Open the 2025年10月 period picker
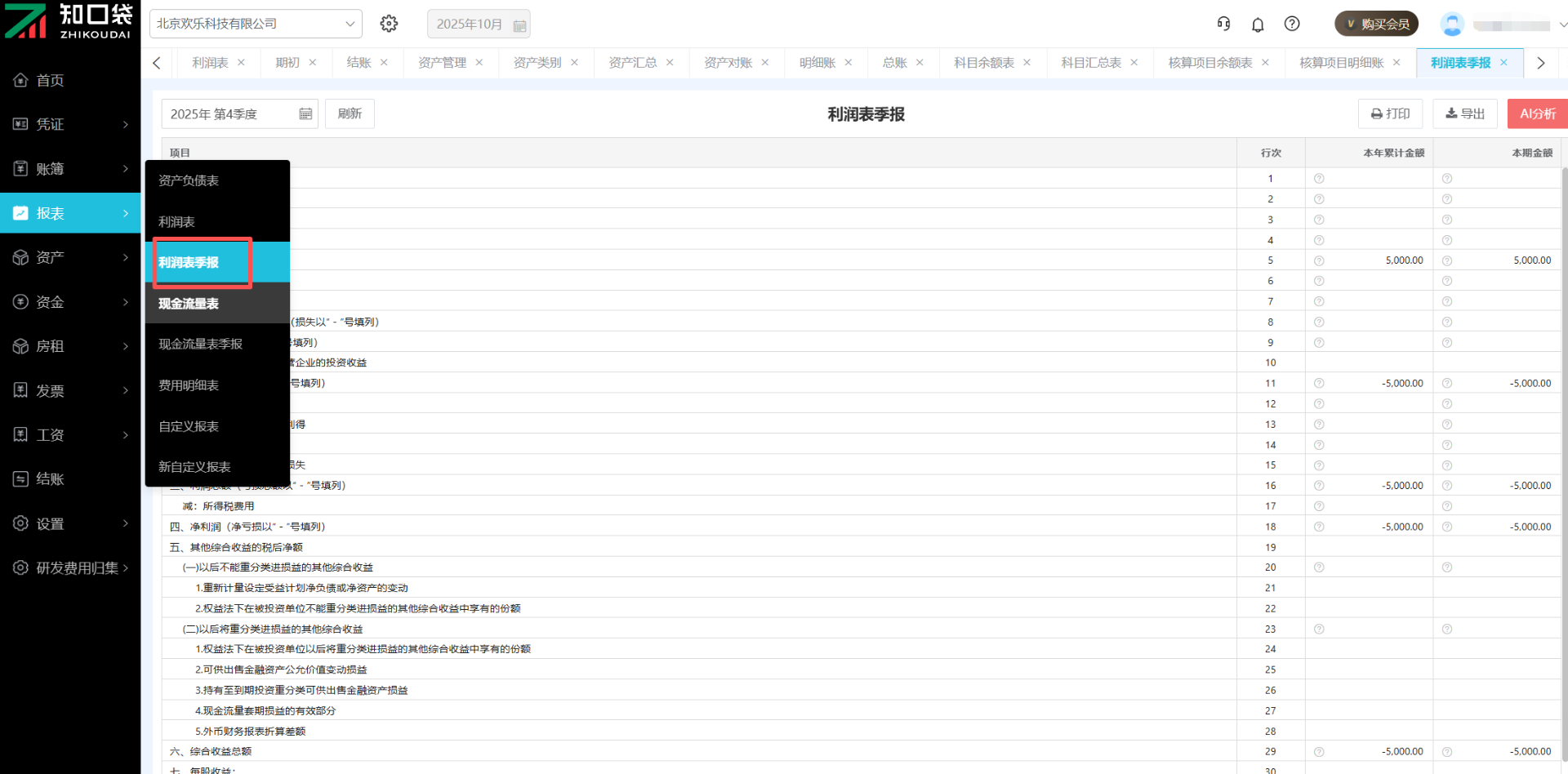This screenshot has height=774, width=1568. point(479,24)
